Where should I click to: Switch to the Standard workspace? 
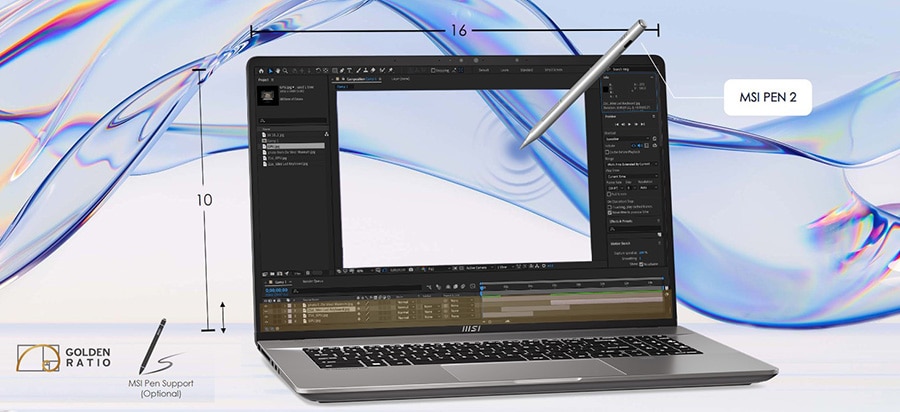(526, 70)
